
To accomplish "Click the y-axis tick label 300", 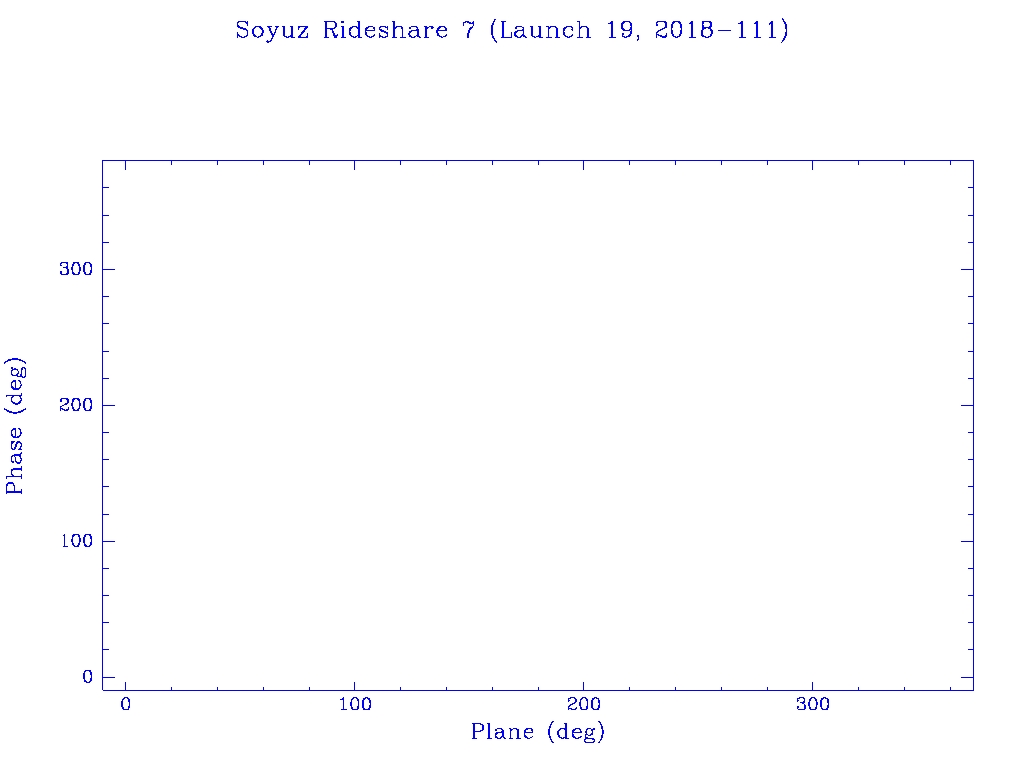I will click(x=74, y=269).
